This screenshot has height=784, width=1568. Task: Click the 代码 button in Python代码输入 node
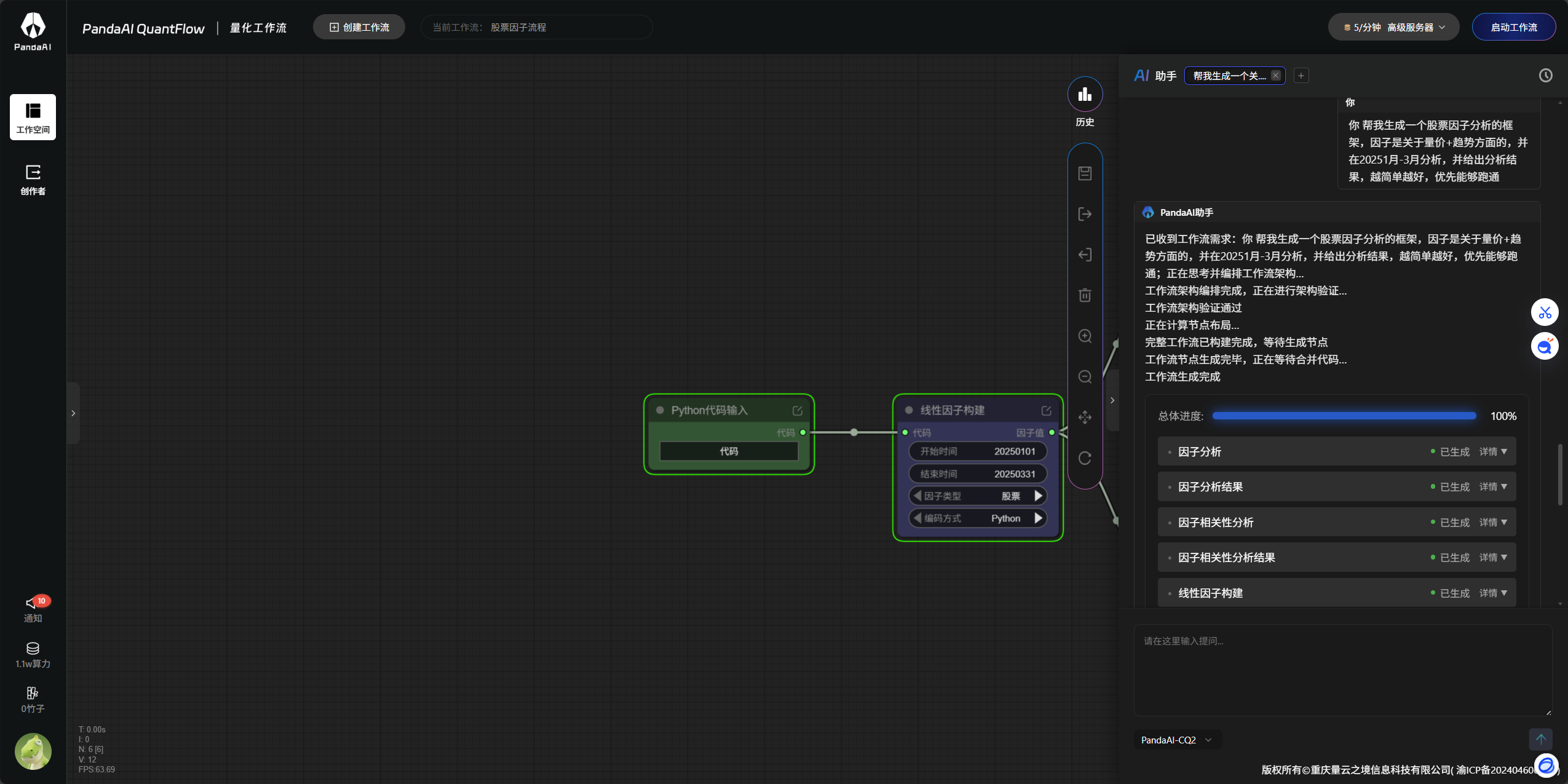[x=729, y=451]
